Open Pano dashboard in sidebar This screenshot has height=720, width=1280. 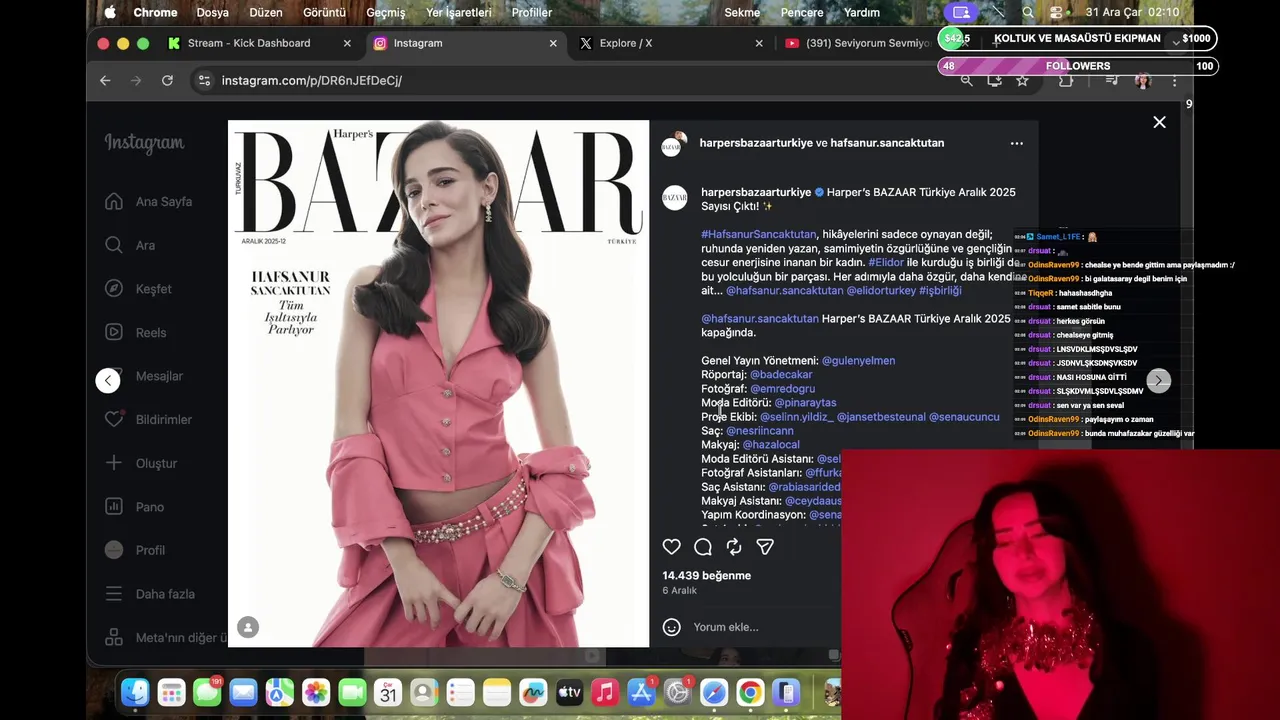[x=135, y=506]
